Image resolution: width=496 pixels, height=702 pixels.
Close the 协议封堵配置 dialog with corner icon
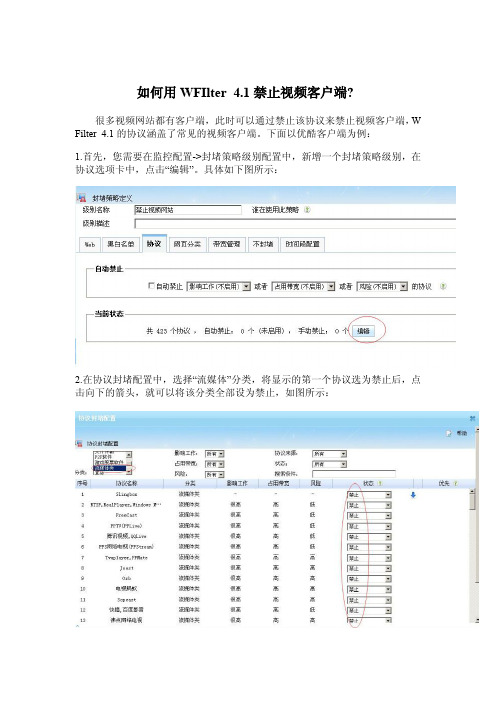pos(472,418)
